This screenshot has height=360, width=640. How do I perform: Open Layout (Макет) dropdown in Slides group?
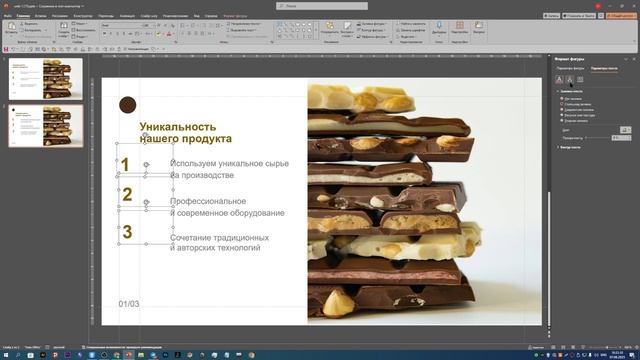pos(80,24)
